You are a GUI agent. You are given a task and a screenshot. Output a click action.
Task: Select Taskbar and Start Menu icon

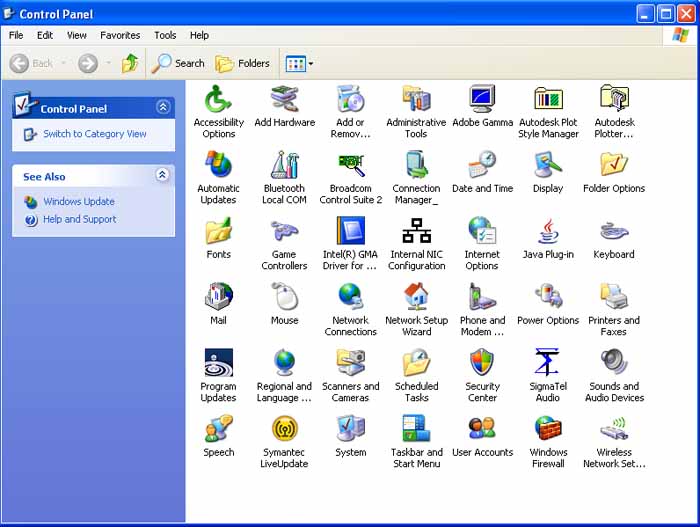(x=417, y=428)
